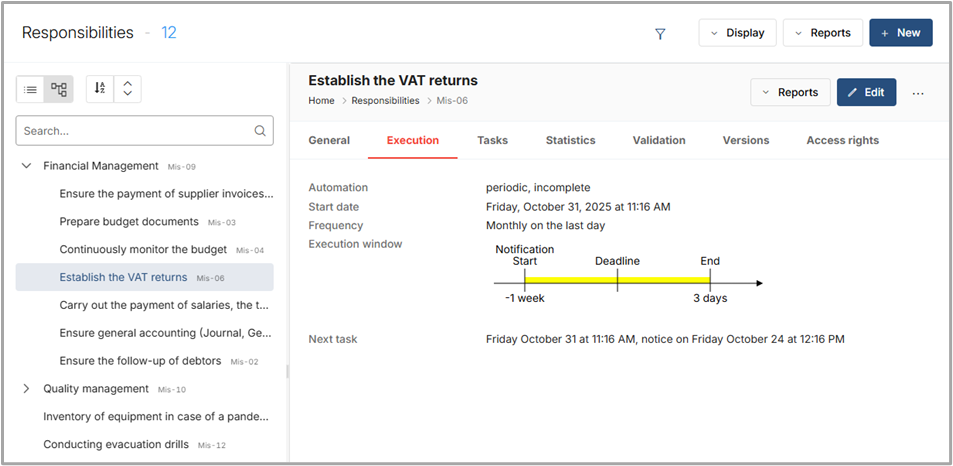
Task: Sort responsibilities alphabetically A to Z
Action: 100,89
